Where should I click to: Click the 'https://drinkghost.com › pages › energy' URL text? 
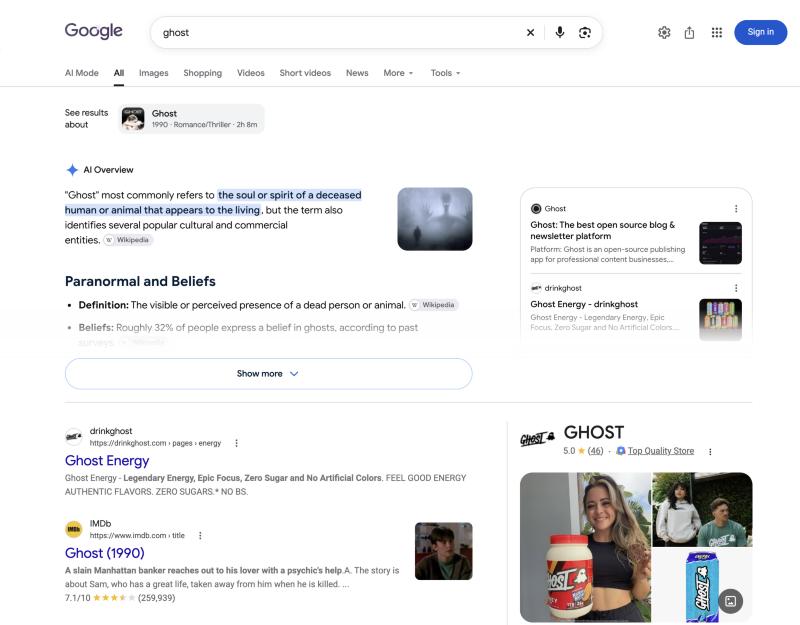tap(156, 443)
